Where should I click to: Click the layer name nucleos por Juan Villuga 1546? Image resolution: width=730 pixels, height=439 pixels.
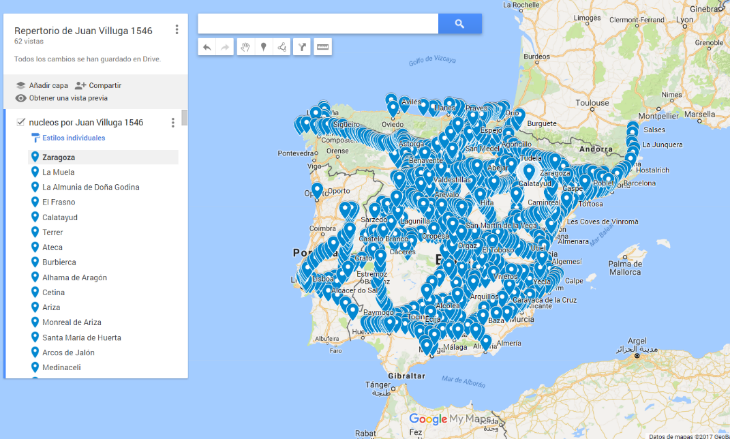click(86, 122)
